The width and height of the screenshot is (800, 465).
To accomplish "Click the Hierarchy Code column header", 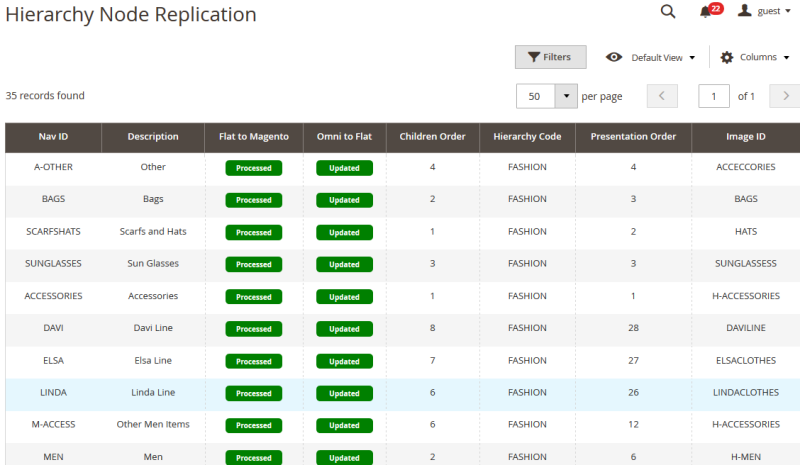I will click(527, 137).
